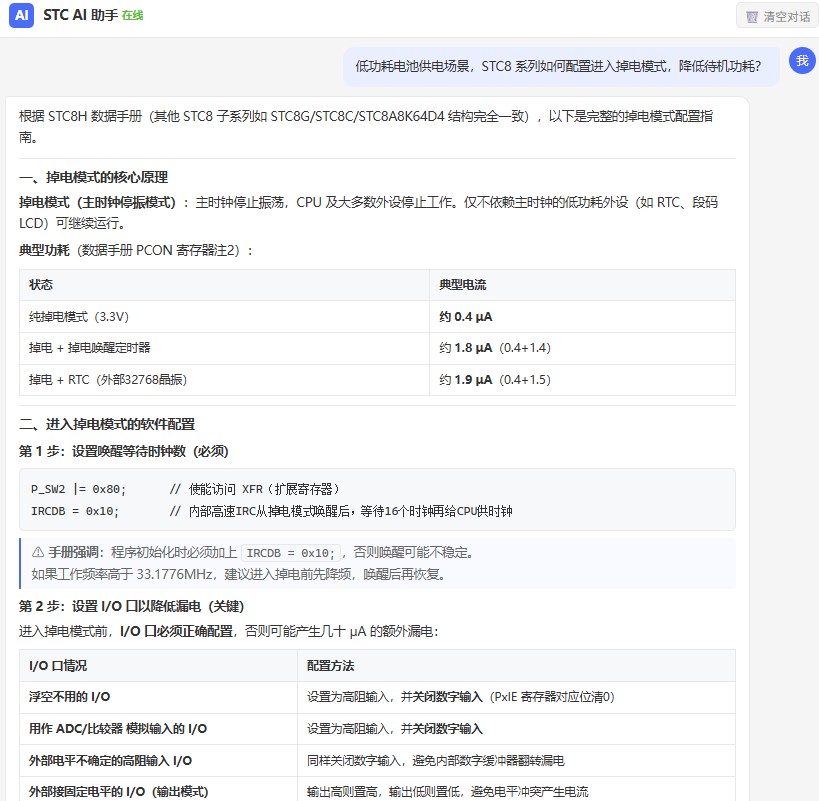Click the value 约 0.4 μA
This screenshot has width=819, height=801.
(x=466, y=316)
